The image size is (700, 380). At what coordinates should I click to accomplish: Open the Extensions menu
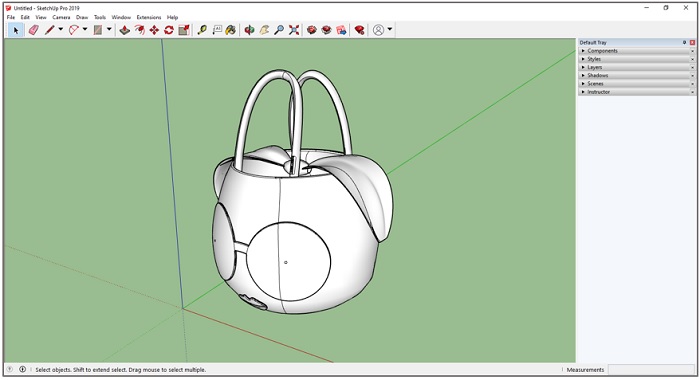[x=149, y=17]
